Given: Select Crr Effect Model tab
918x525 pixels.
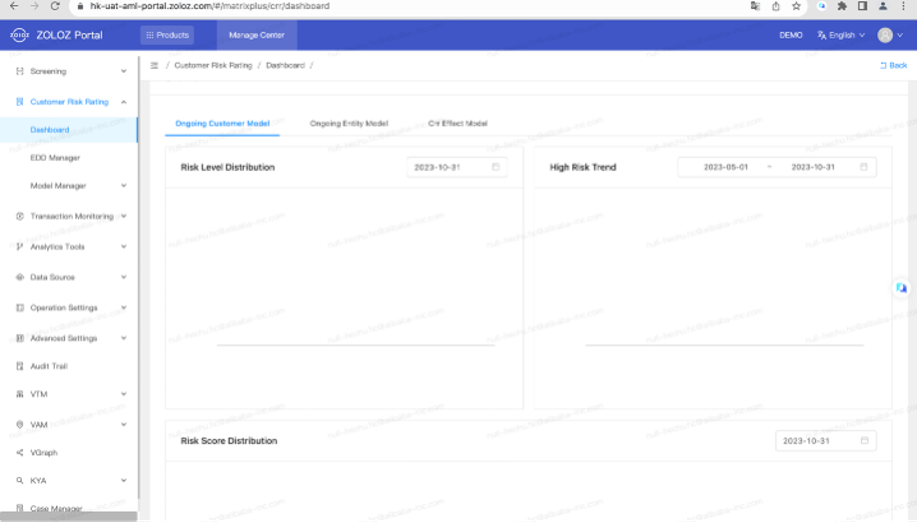Looking at the screenshot, I should [x=458, y=123].
